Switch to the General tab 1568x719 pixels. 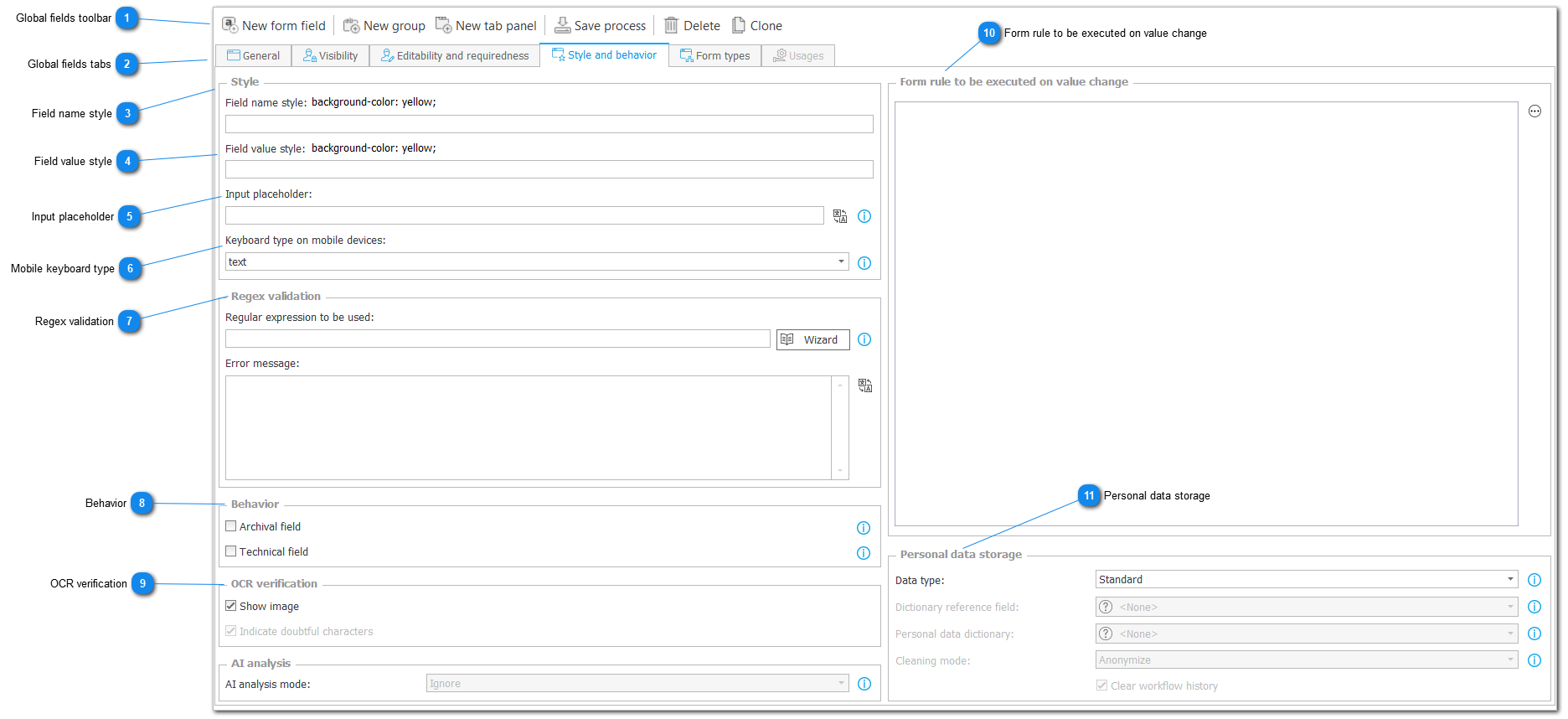254,55
